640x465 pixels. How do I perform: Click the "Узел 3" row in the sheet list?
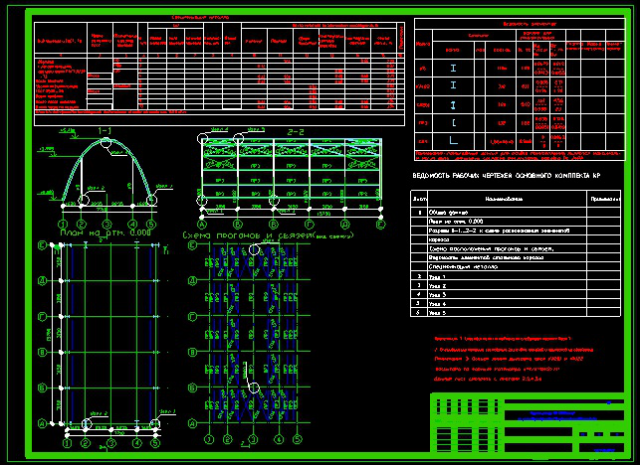[515, 295]
